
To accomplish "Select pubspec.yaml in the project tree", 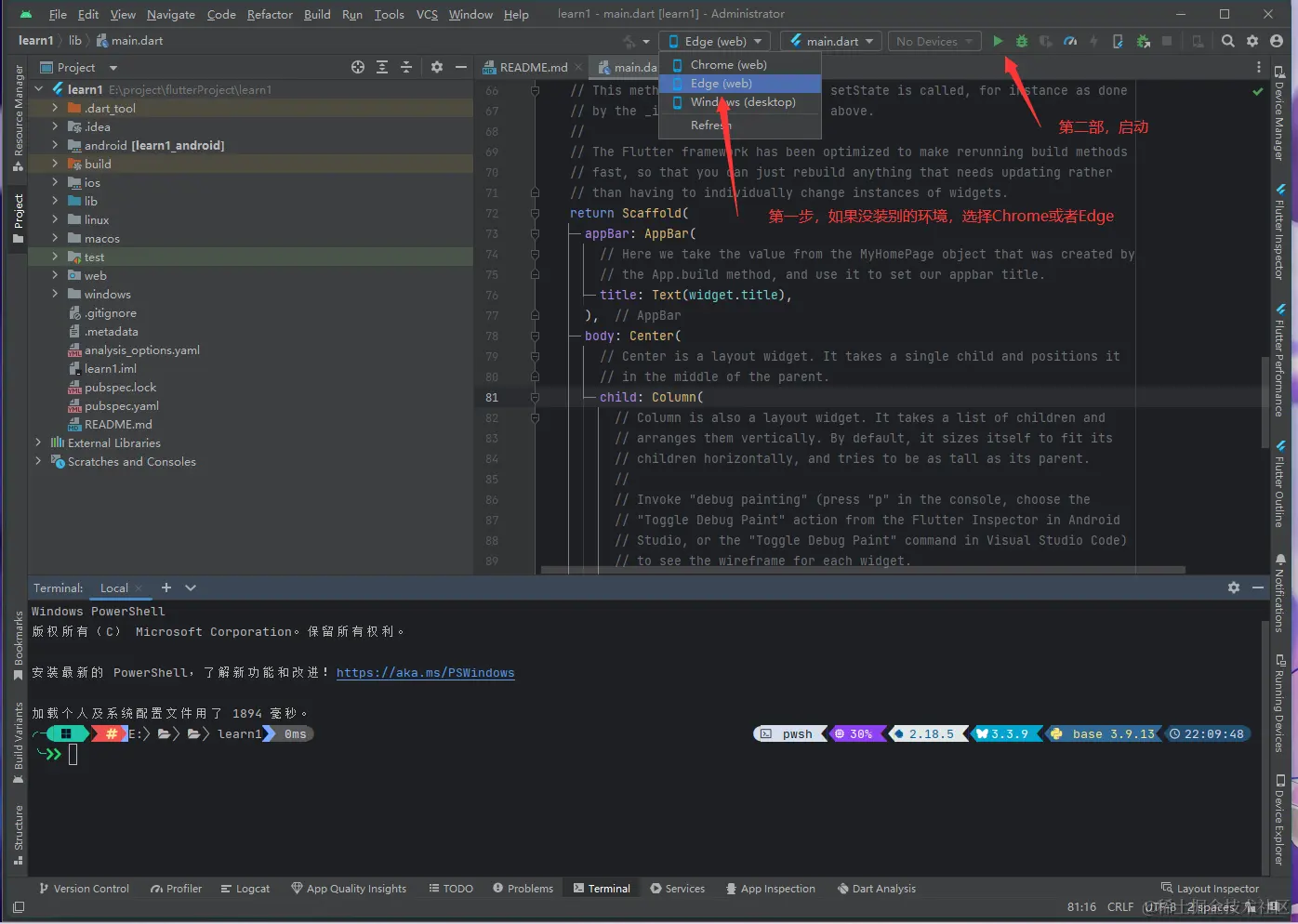I will pos(121,405).
